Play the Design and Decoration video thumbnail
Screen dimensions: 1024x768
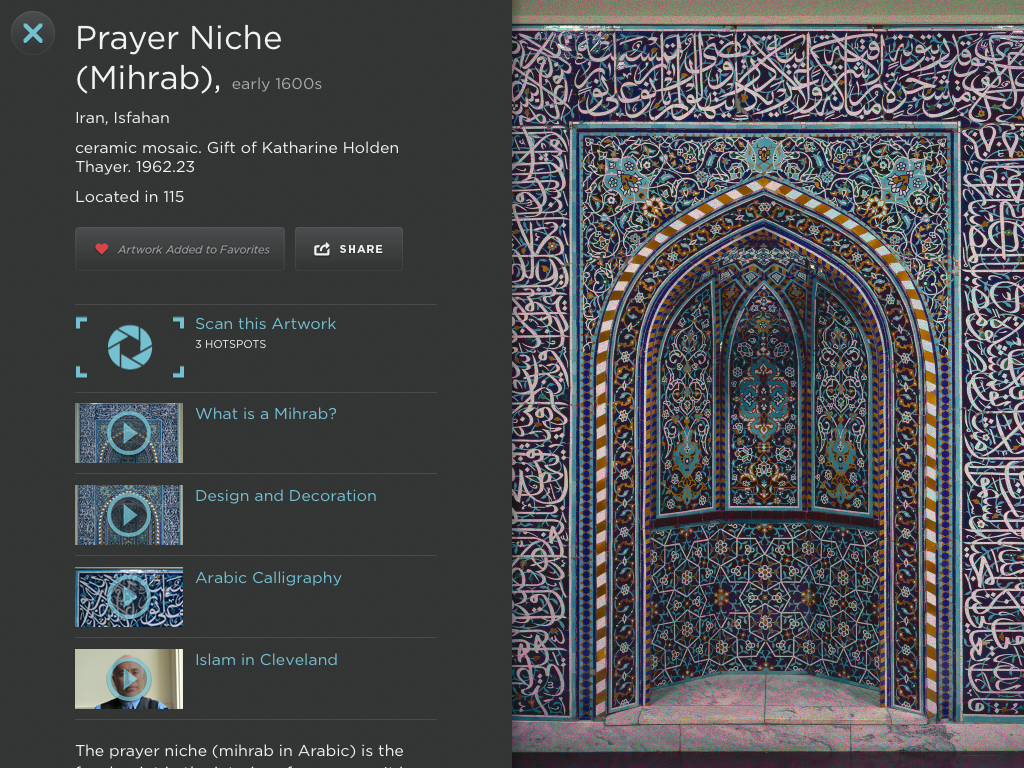[129, 515]
